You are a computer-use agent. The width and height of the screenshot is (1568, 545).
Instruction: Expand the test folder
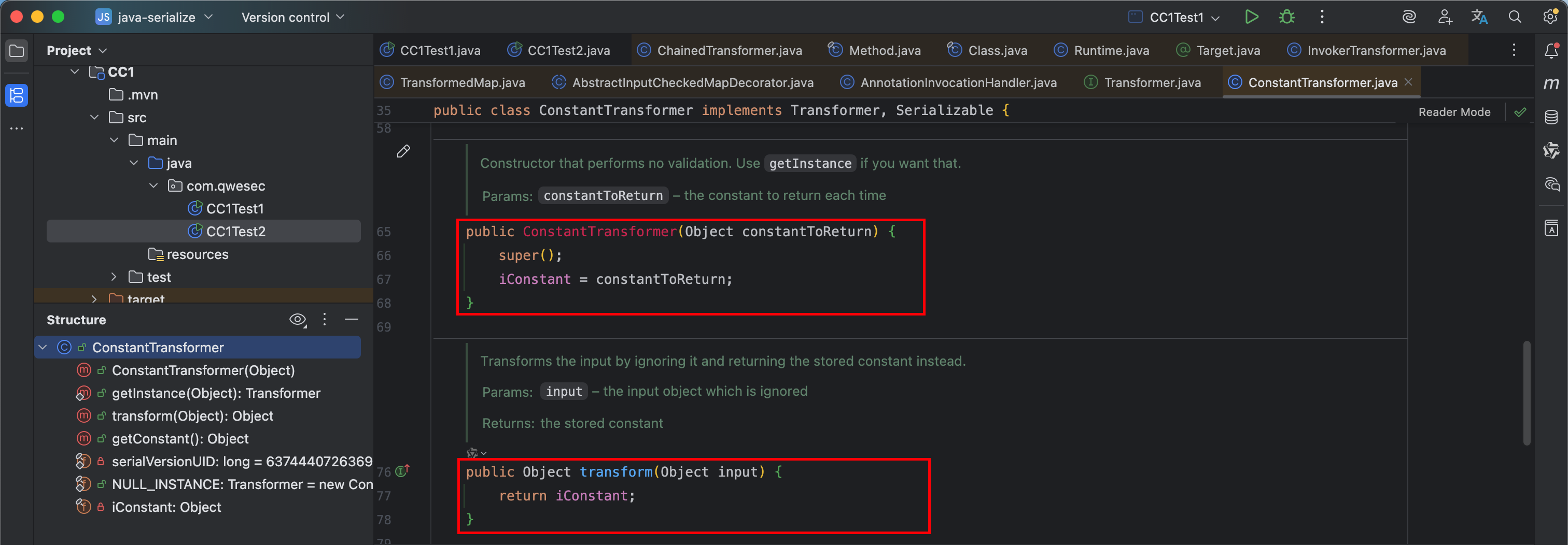[114, 277]
